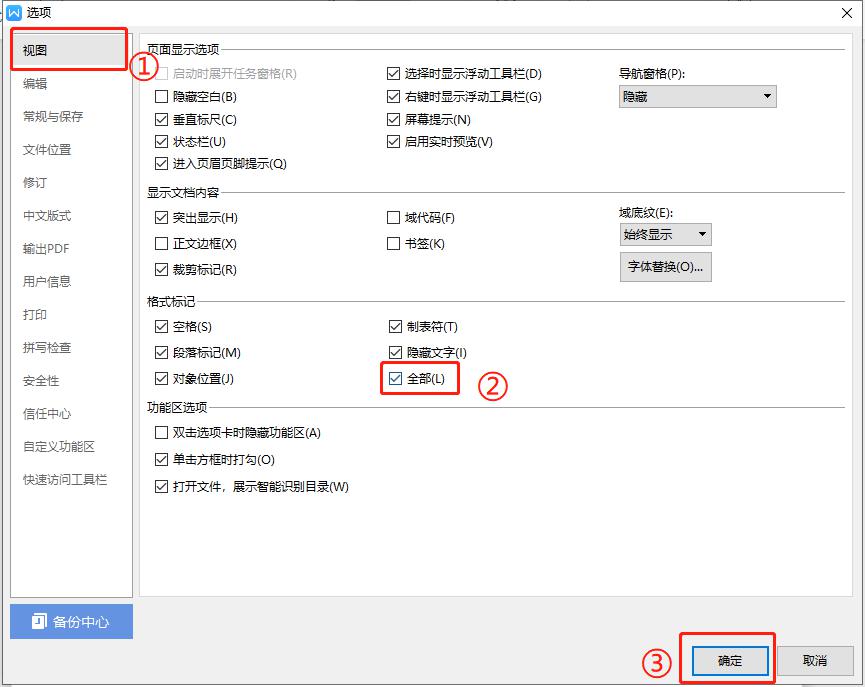Toggle the 状态栏(U) checkbox
Image resolution: width=865 pixels, height=687 pixels.
coord(161,142)
